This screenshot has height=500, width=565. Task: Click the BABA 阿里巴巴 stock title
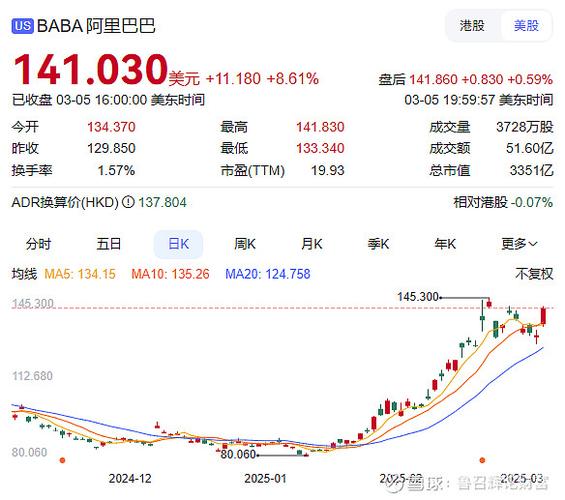96,26
